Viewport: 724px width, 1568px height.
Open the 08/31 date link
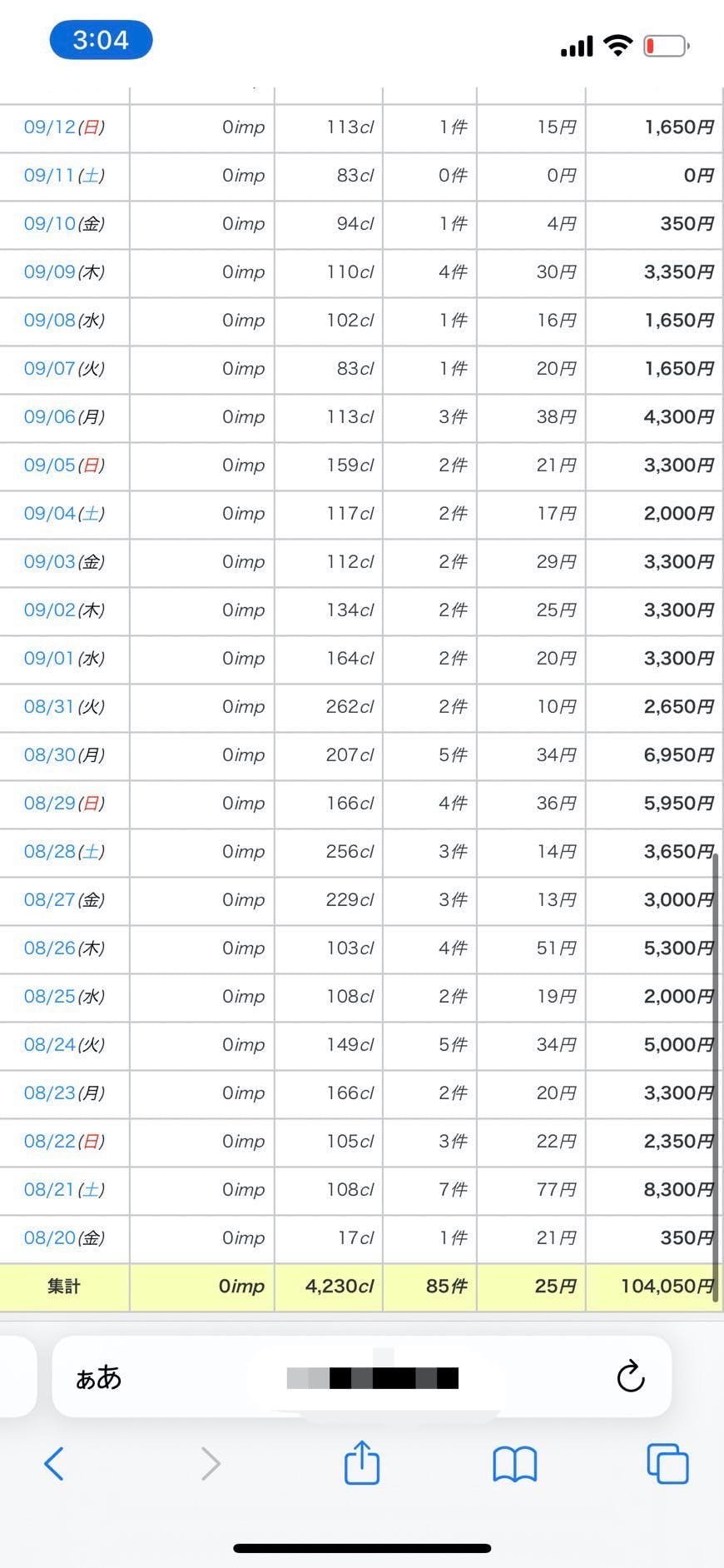[x=49, y=707]
